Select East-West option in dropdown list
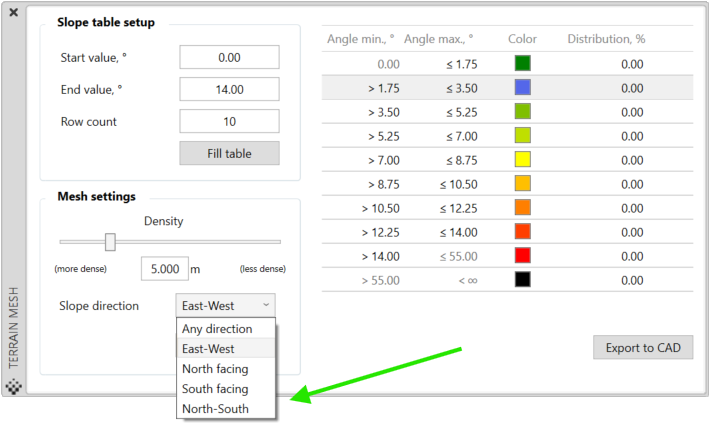The width and height of the screenshot is (713, 435). coord(209,349)
